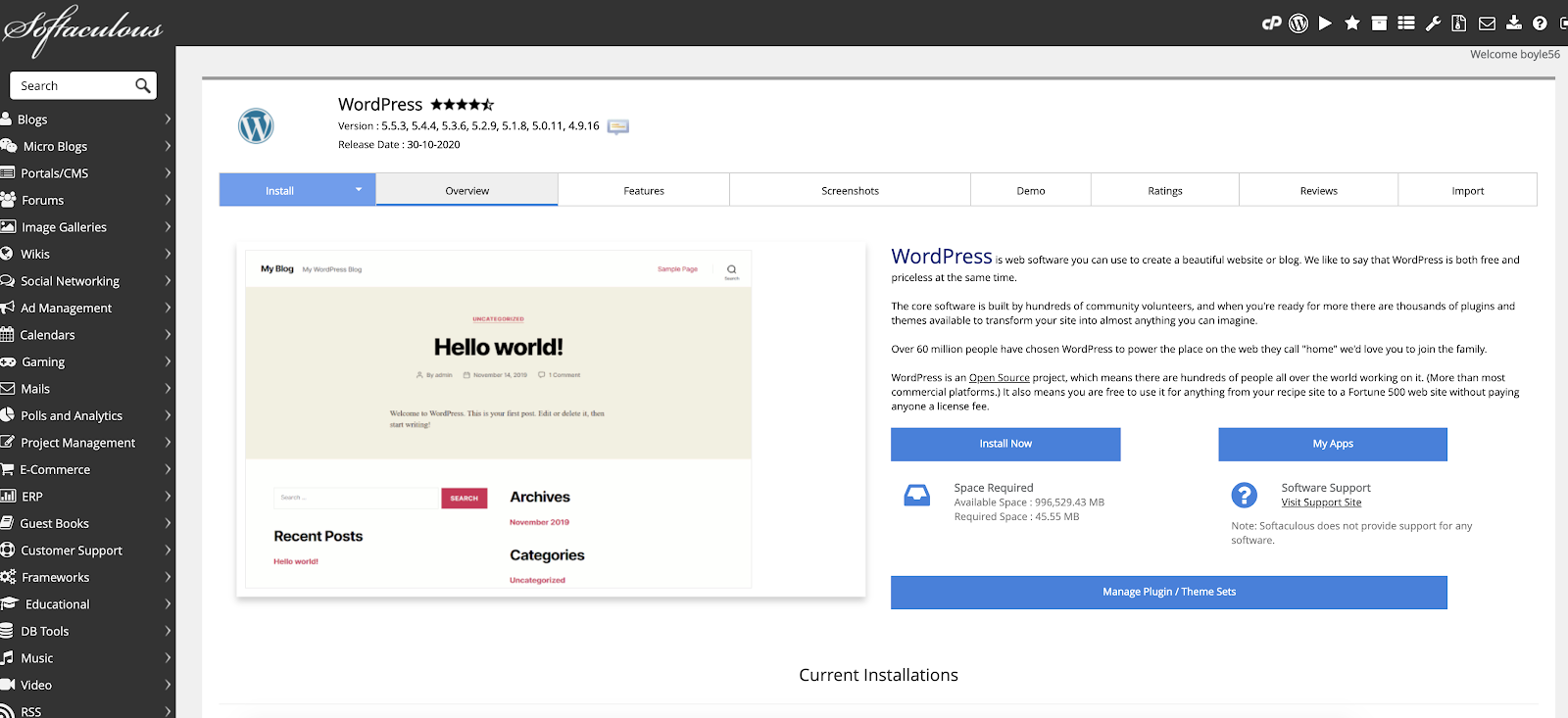
Task: Click the download tray icon in top bar
Action: tap(1513, 24)
